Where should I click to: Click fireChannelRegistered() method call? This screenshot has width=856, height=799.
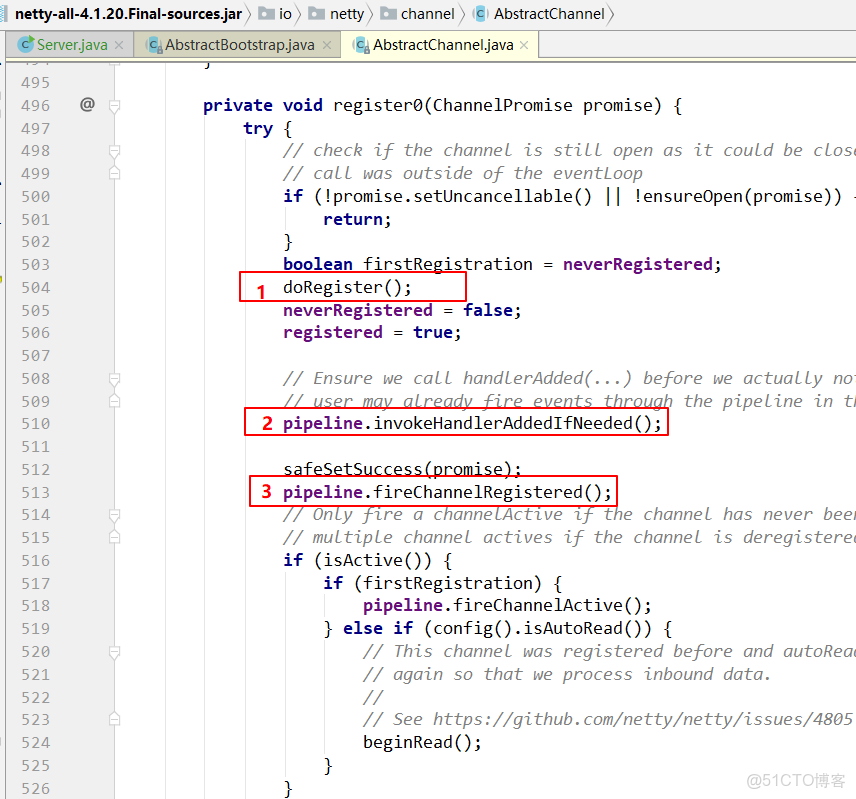coord(492,492)
